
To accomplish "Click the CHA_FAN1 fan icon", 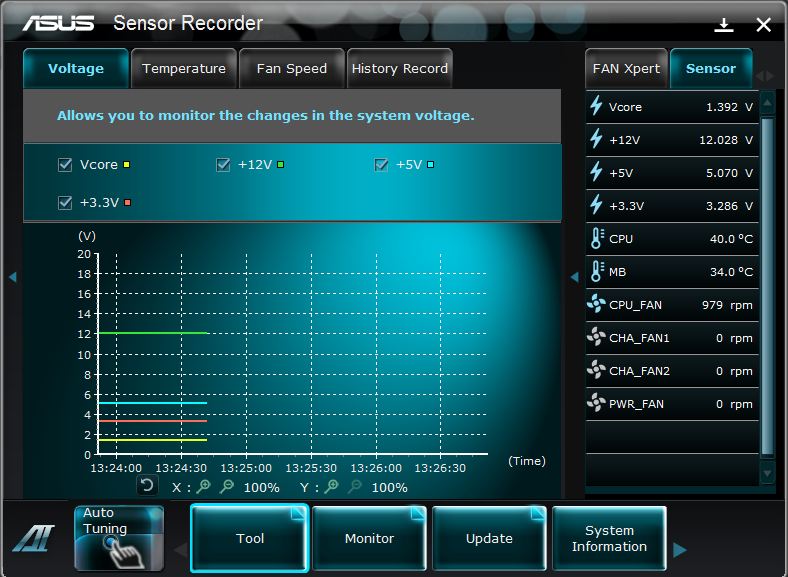I will pyautogui.click(x=597, y=337).
